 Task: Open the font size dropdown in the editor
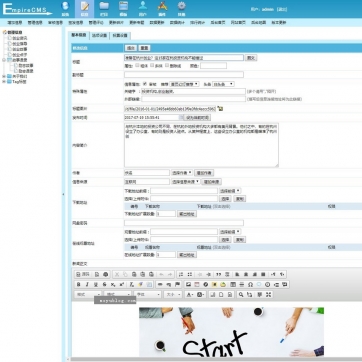[173, 294]
